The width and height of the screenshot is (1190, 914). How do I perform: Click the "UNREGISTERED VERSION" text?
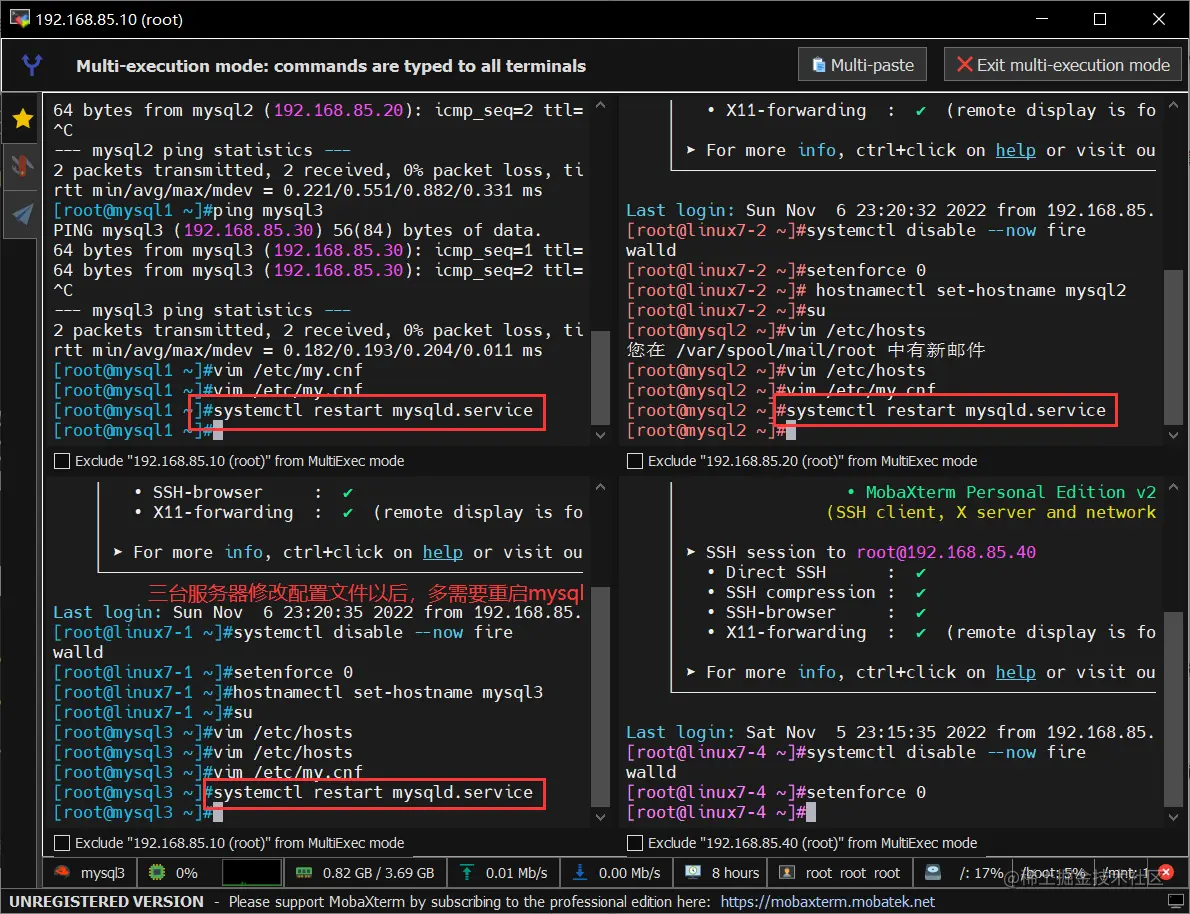(106, 902)
